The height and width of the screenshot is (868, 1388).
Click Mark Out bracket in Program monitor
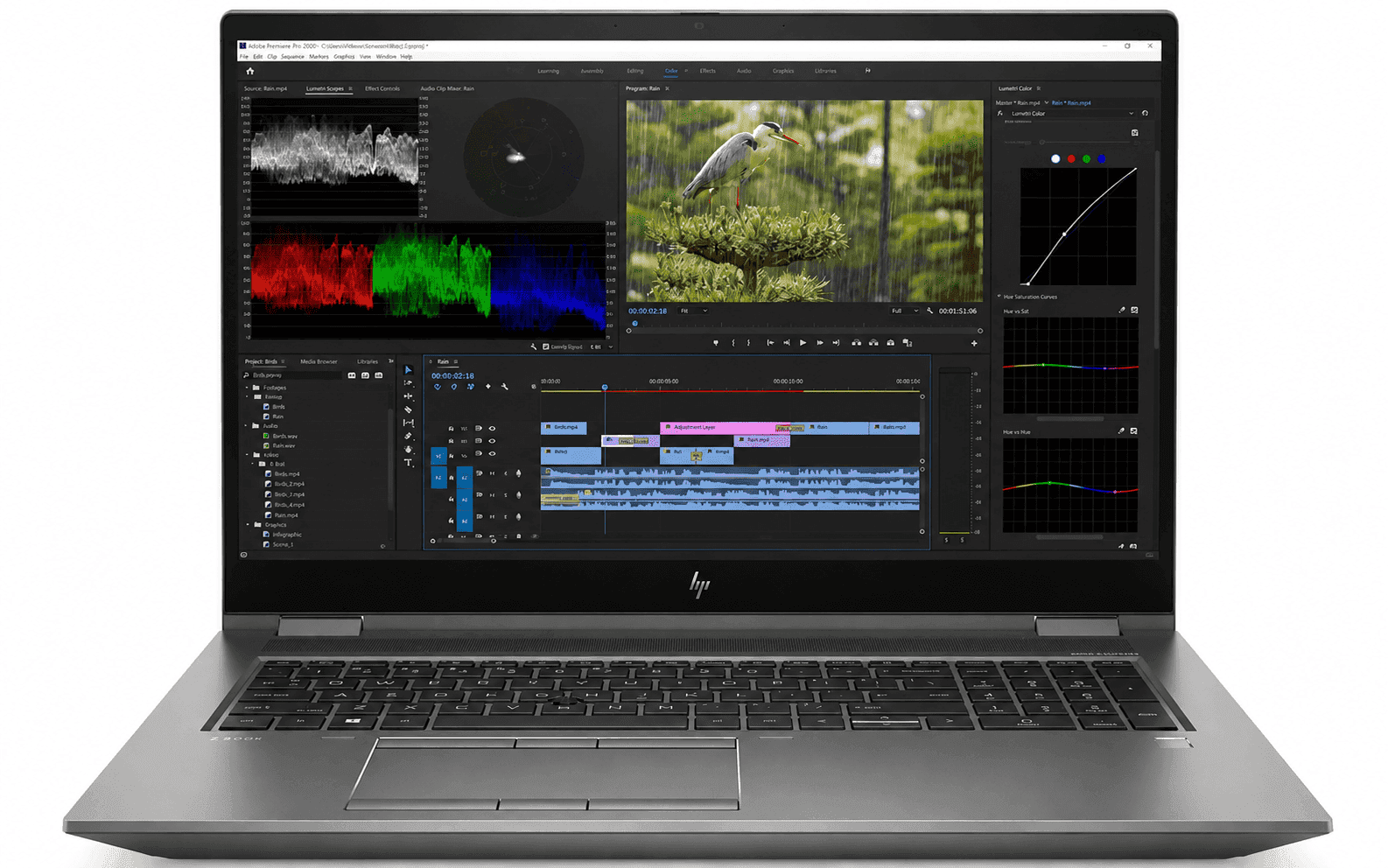[748, 343]
